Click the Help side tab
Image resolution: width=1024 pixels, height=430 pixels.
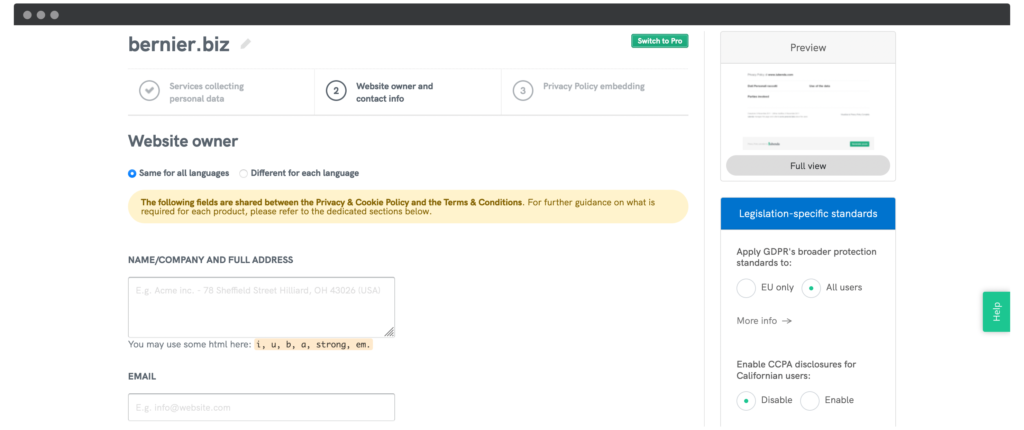coord(996,312)
